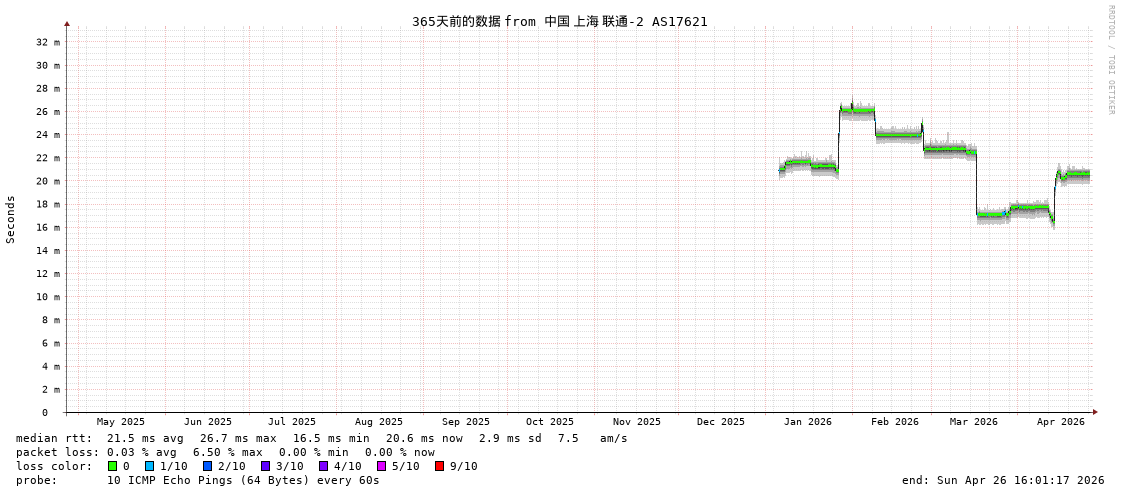This screenshot has height=494, width=1121.
Task: Click the Apr 2026 x-axis label
Action: pyautogui.click(x=1060, y=422)
